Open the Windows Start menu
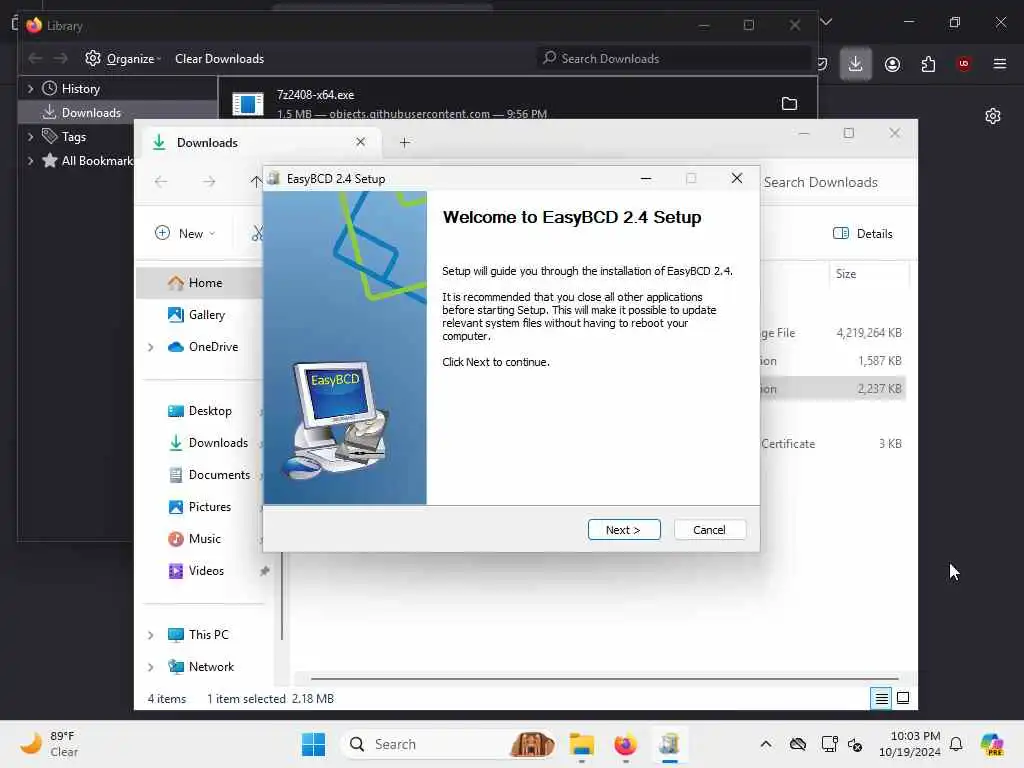The width and height of the screenshot is (1024, 768). pos(313,744)
